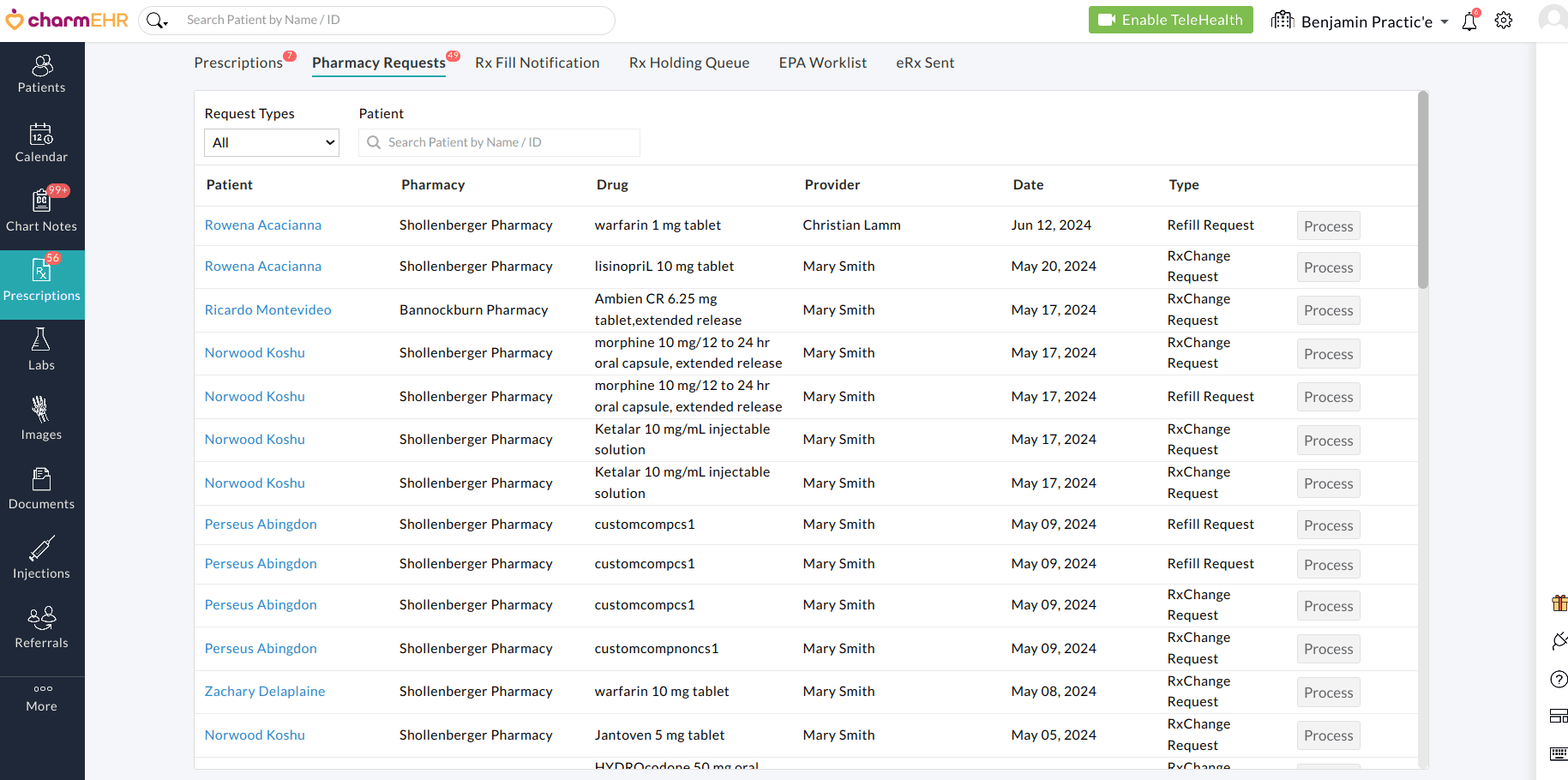This screenshot has width=1568, height=780.
Task: Click the pharmacy requests list scrollbar
Action: 1423,190
